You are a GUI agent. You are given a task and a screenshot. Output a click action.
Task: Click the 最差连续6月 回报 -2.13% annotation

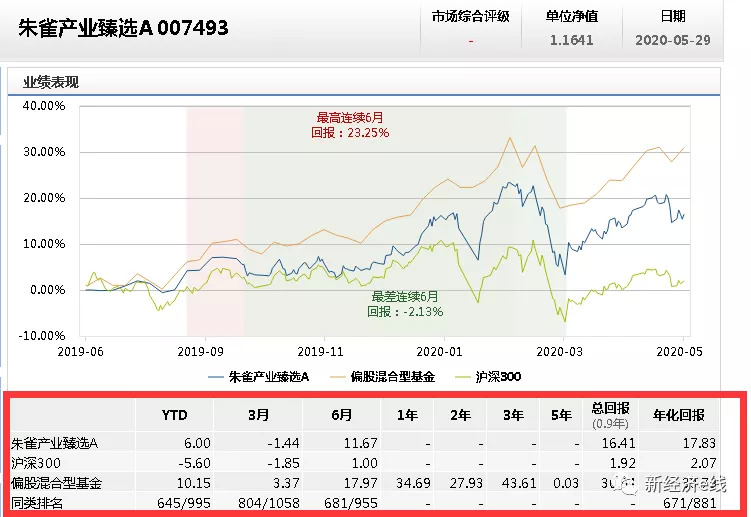tap(405, 304)
